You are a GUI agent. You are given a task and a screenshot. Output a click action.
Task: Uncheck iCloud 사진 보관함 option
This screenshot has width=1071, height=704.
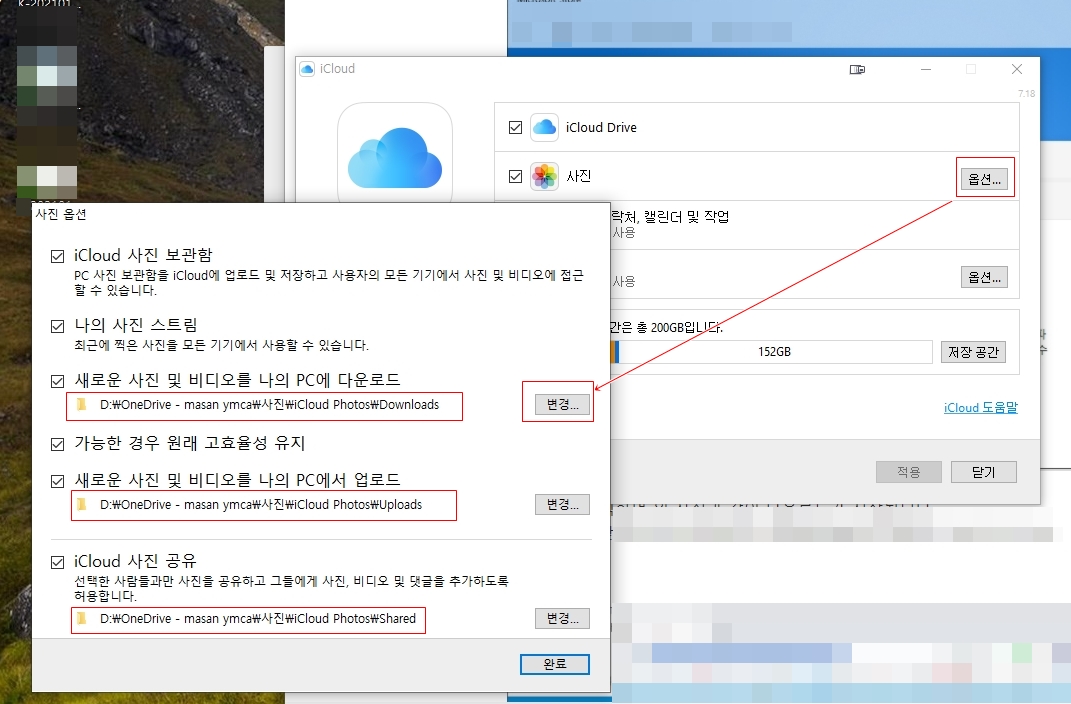point(57,257)
